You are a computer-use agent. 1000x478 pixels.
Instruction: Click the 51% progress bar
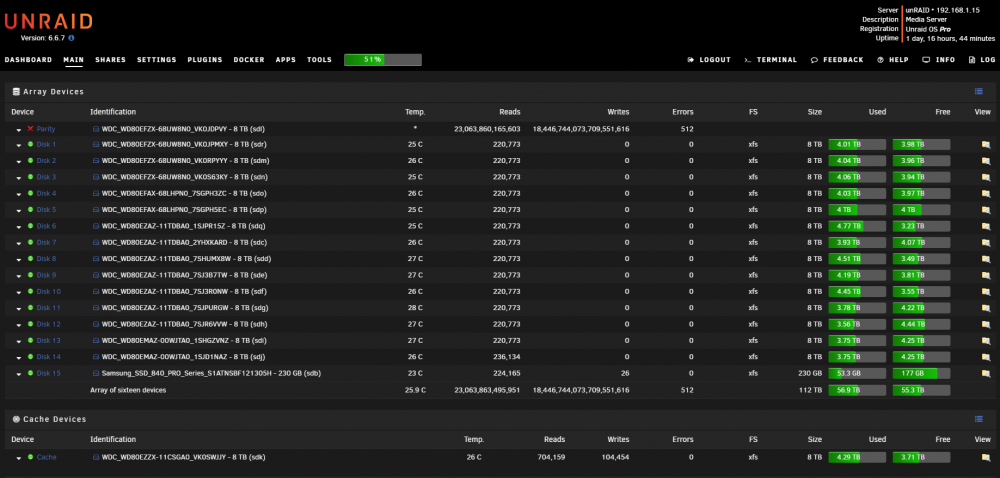coord(383,60)
